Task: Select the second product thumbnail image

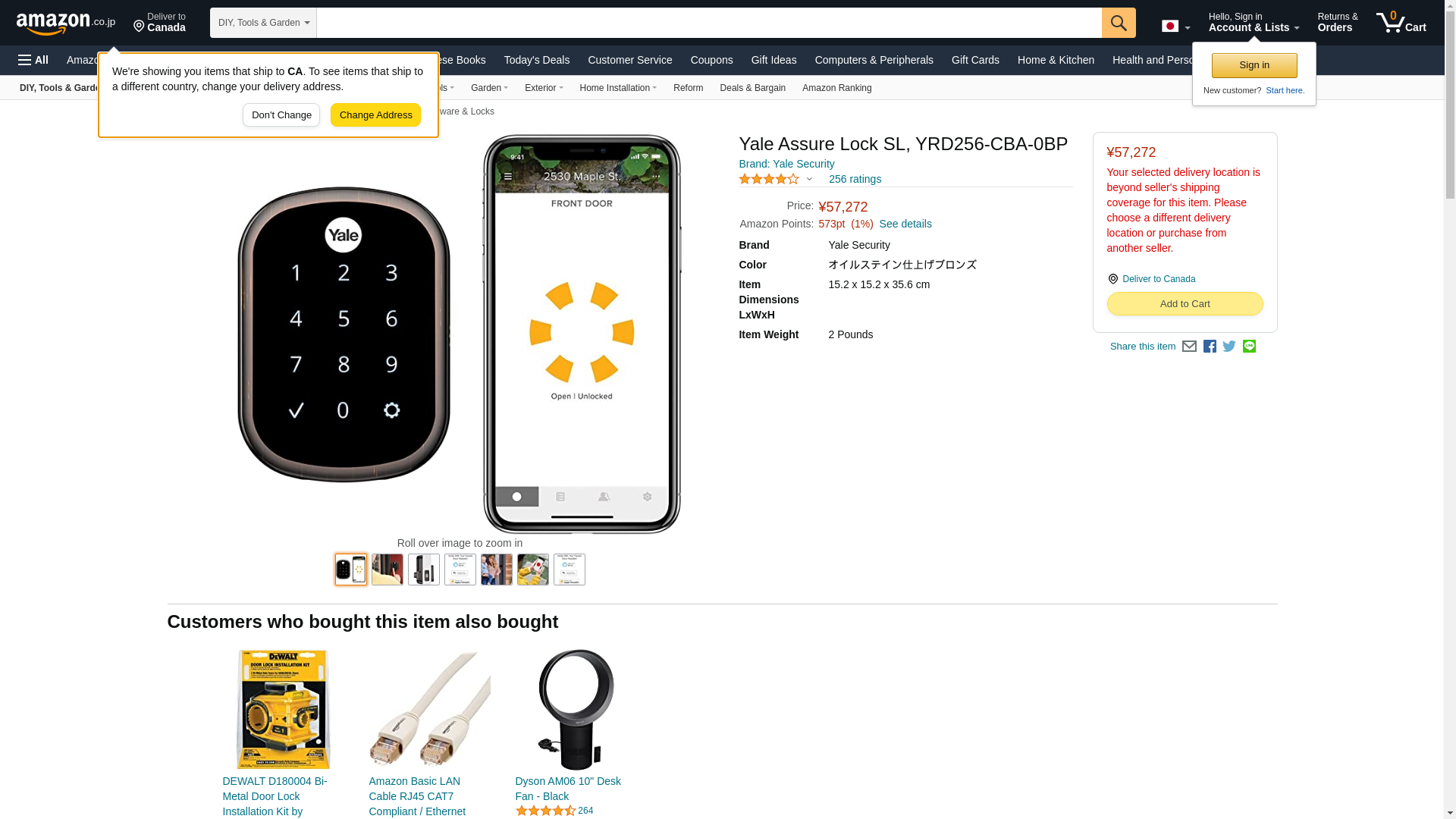Action: pos(388,570)
